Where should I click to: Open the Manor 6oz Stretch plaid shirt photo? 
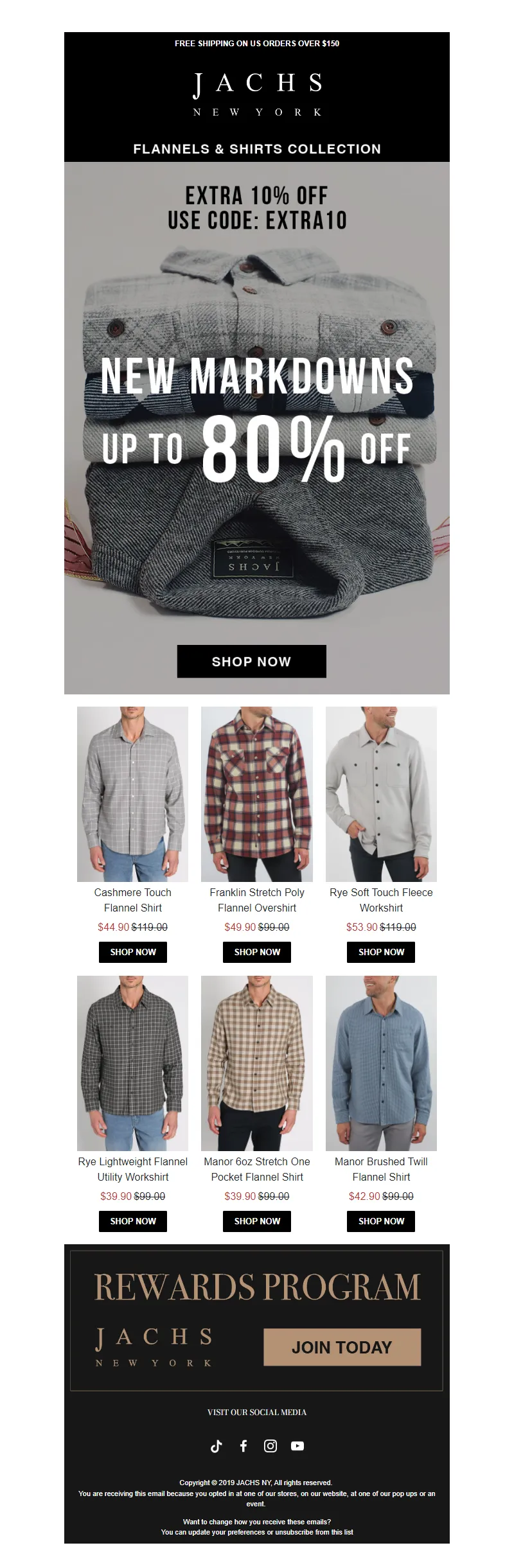[257, 1063]
